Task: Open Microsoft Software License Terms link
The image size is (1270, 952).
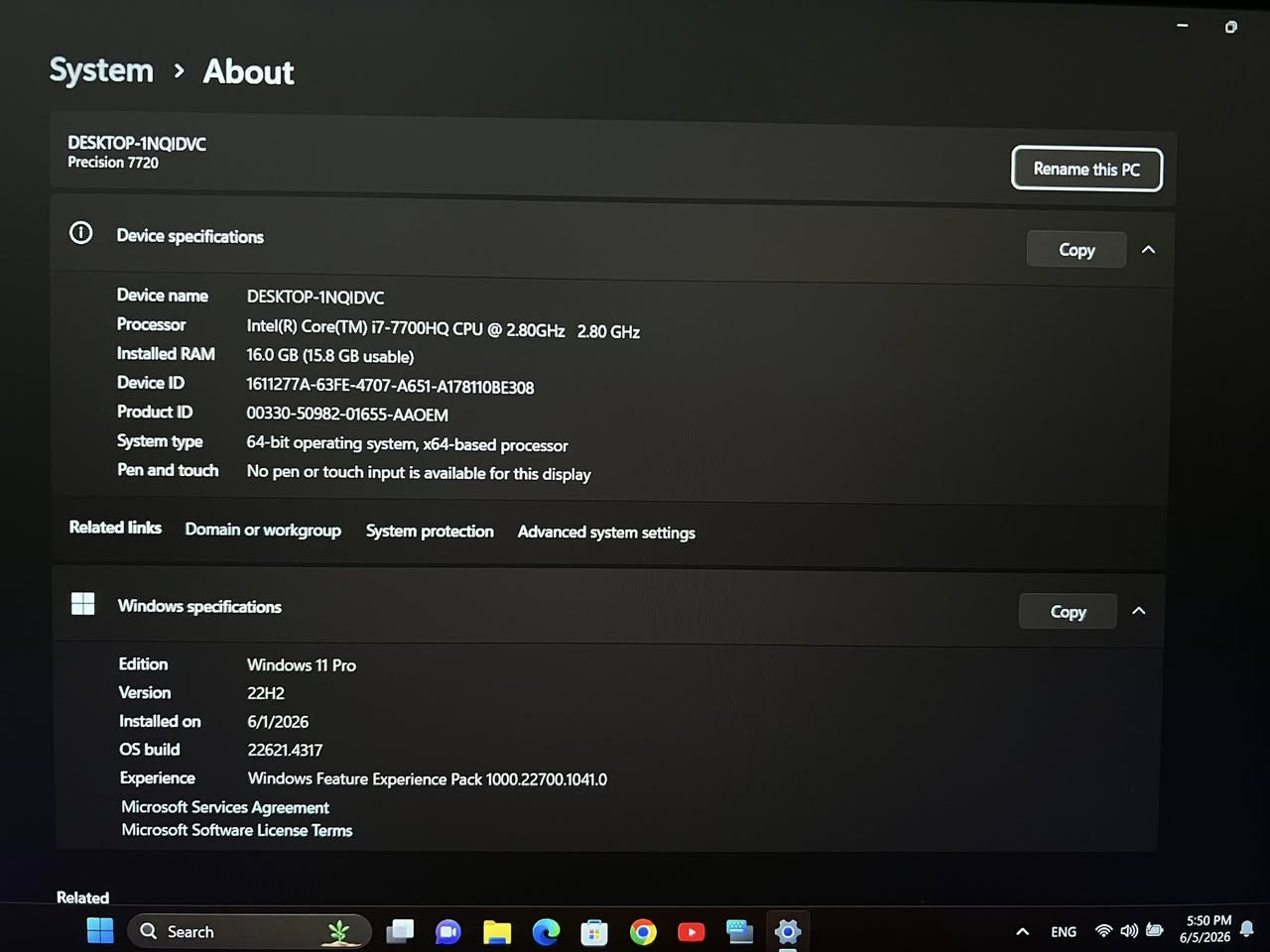Action: point(237,830)
